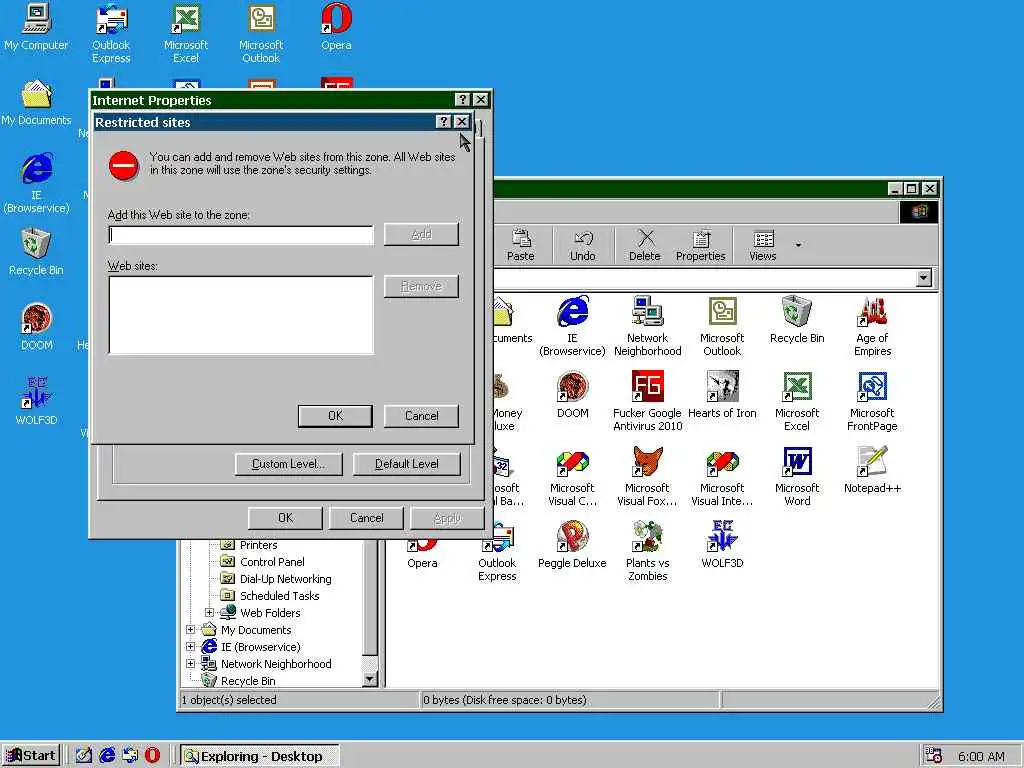Click Views toolbar button in Explorer

pos(763,246)
